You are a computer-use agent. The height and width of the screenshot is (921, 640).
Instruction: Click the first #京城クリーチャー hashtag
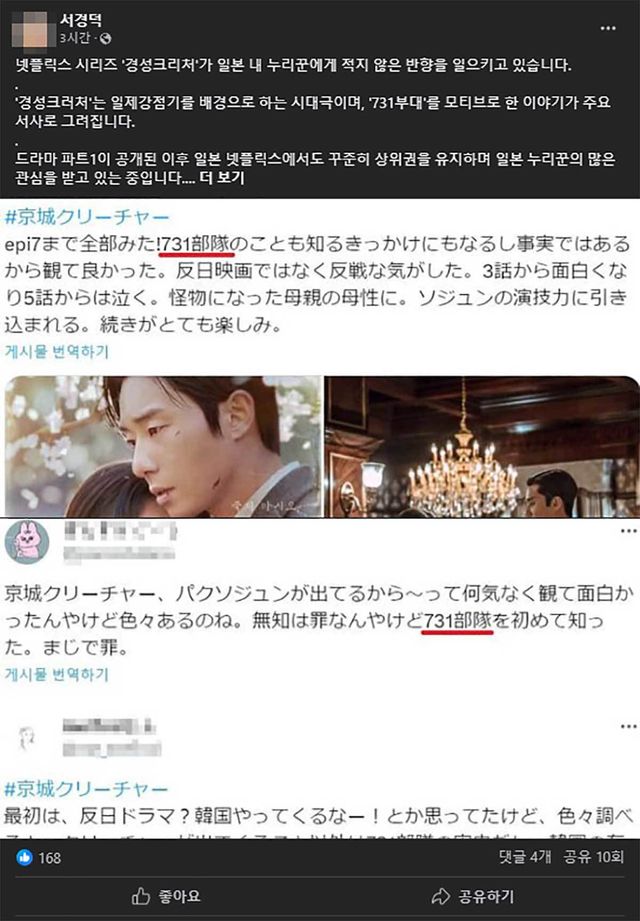(x=86, y=217)
